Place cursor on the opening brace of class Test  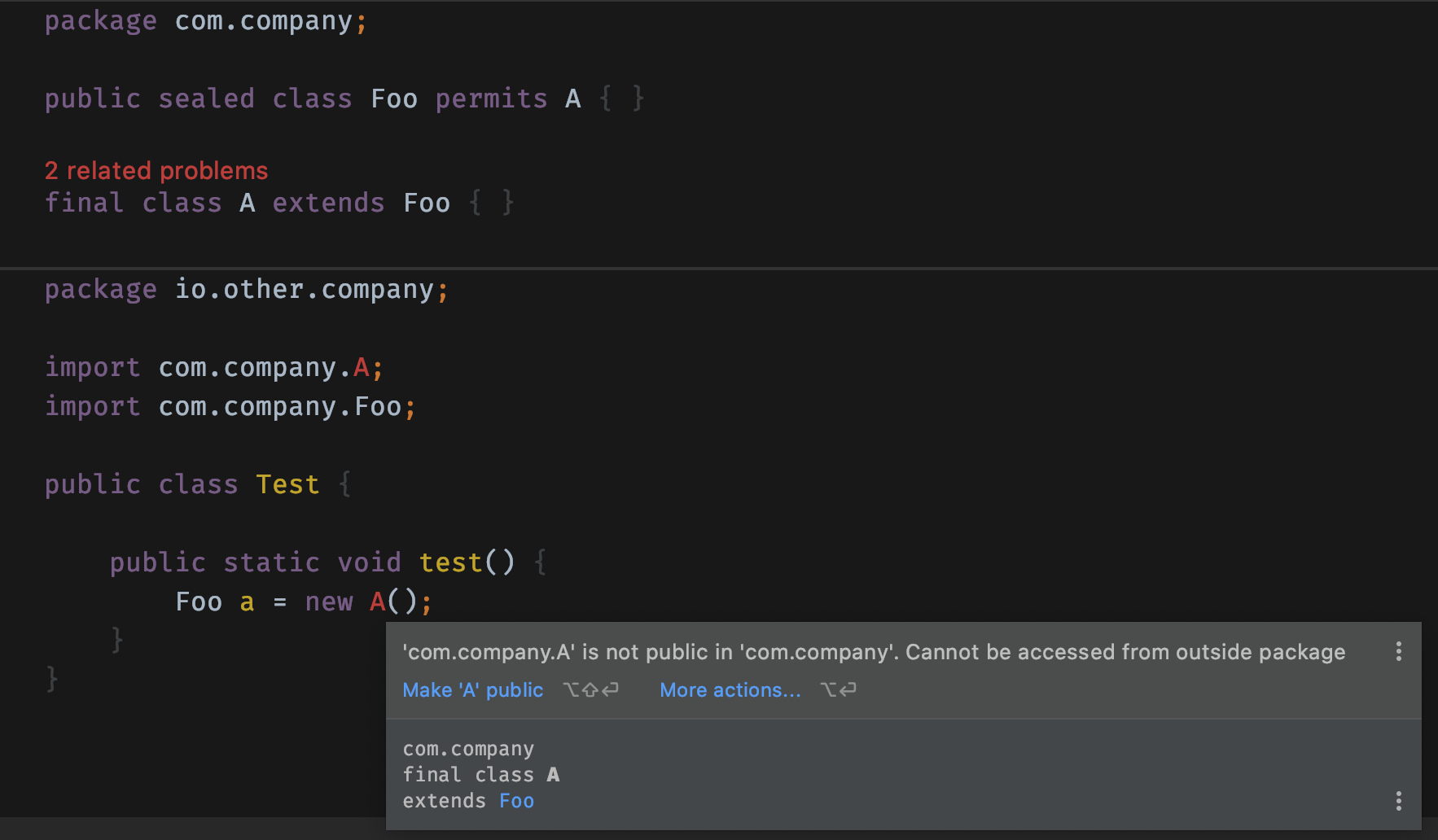click(x=344, y=484)
